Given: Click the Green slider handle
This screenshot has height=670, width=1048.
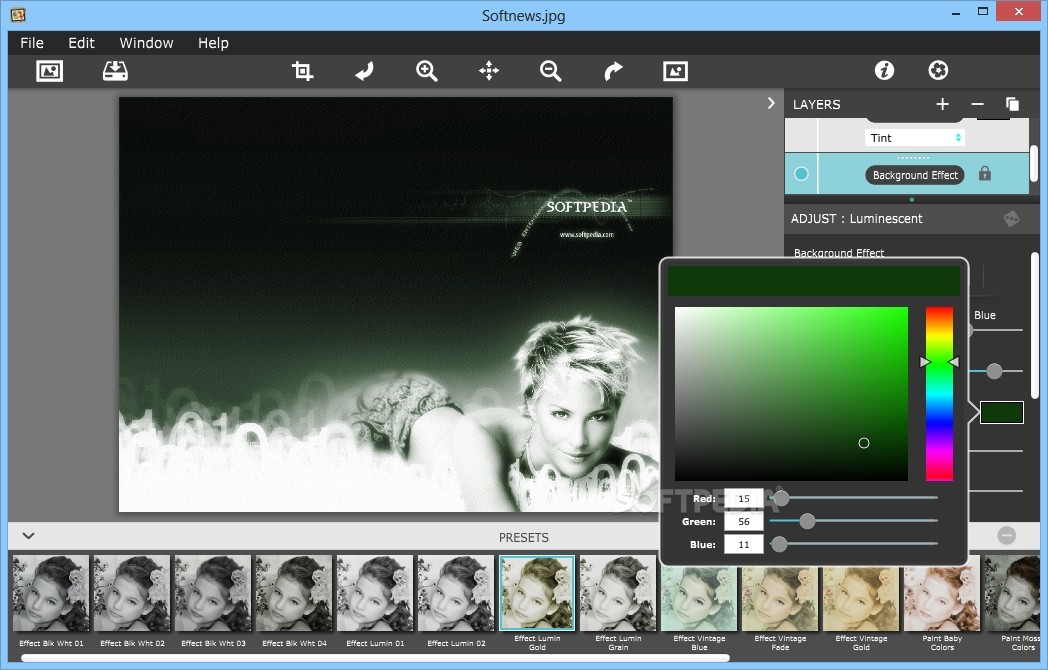Looking at the screenshot, I should 807,521.
